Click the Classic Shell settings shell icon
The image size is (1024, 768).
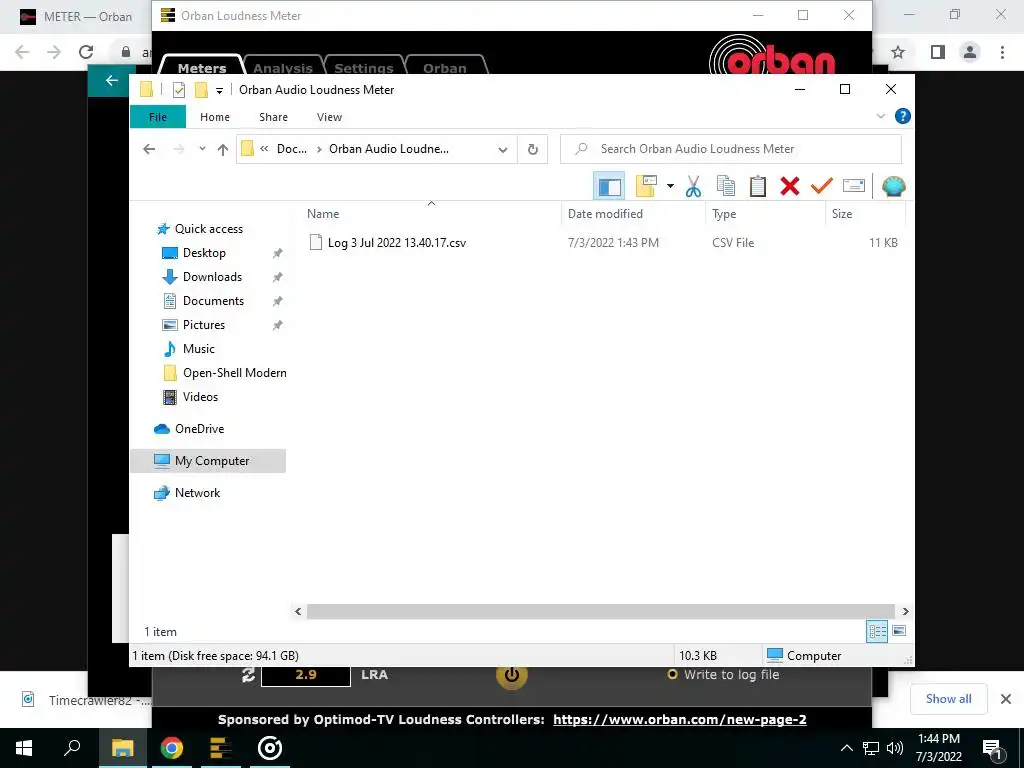(893, 186)
